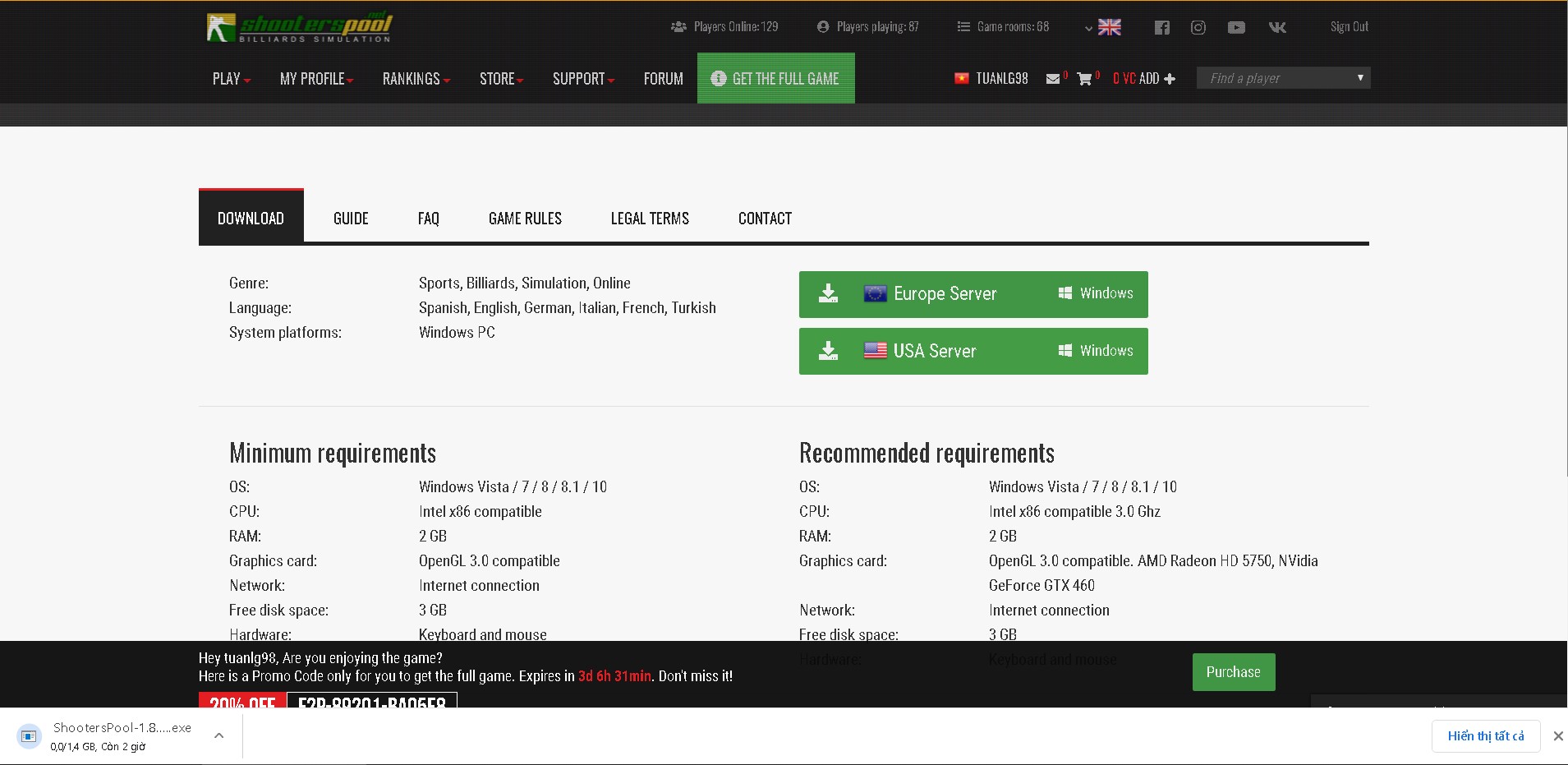Open the Facebook page icon

(x=1161, y=27)
